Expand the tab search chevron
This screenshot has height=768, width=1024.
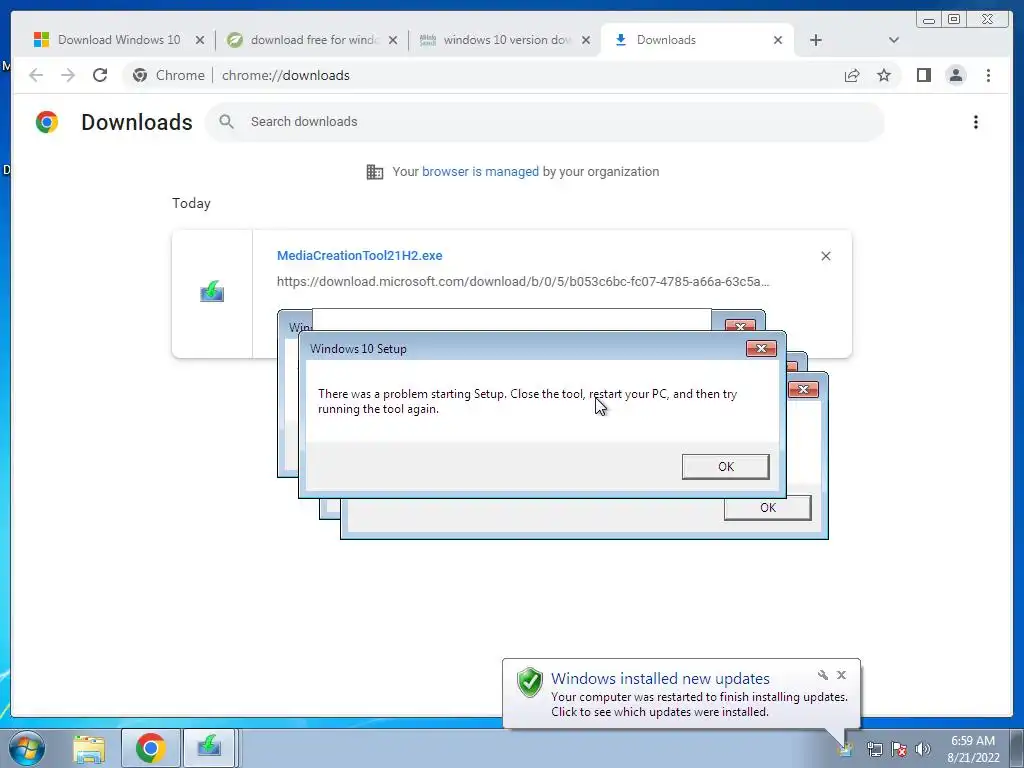click(x=893, y=40)
